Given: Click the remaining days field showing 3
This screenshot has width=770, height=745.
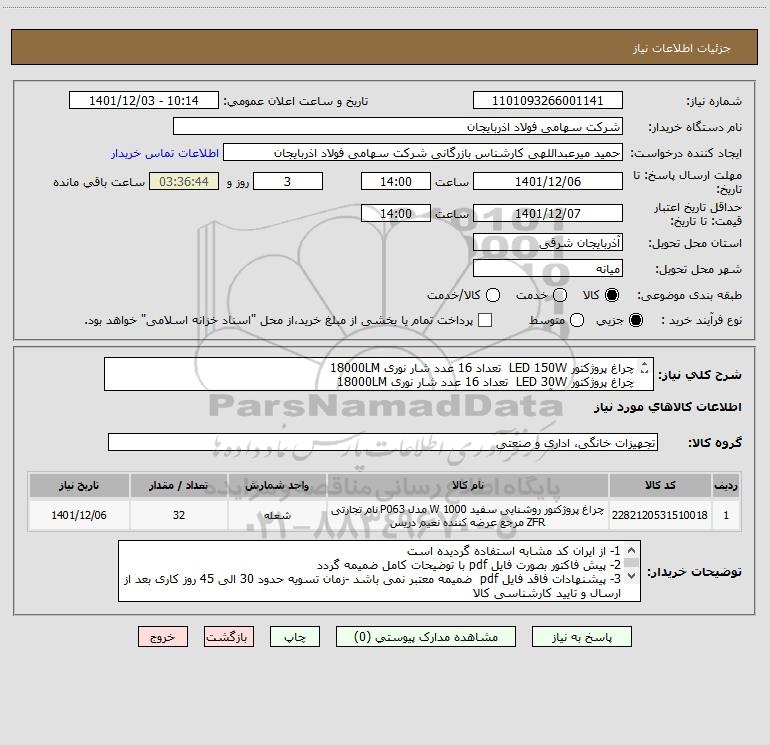Looking at the screenshot, I should pos(288,181).
